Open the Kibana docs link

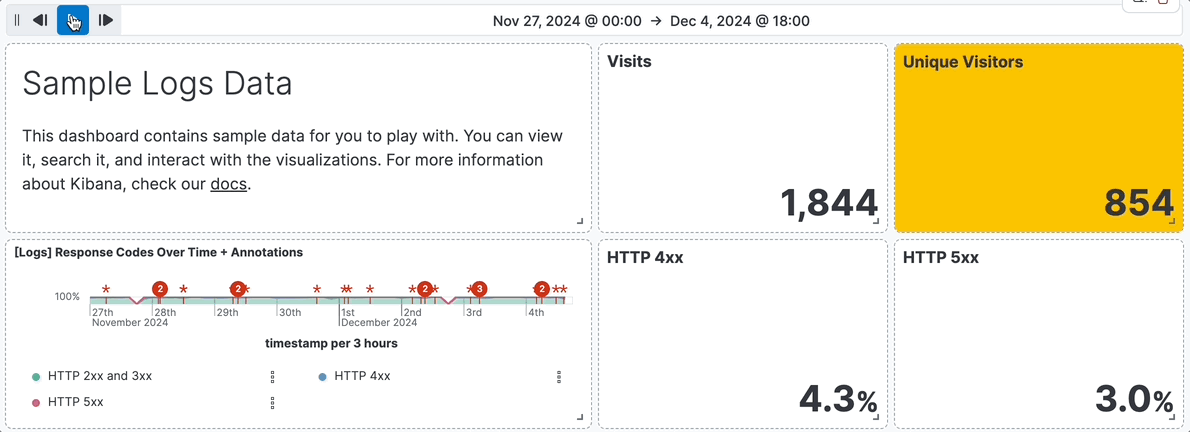coord(228,184)
